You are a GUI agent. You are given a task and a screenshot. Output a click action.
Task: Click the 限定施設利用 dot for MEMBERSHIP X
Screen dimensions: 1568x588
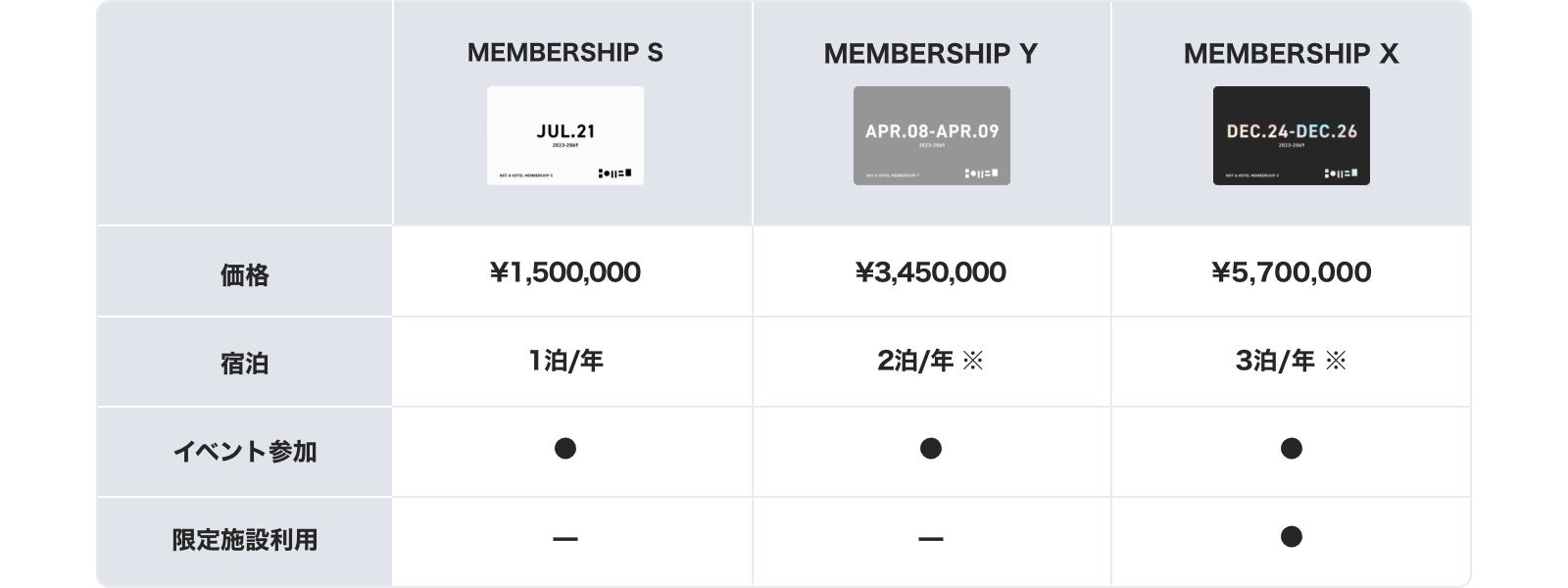[x=1292, y=536]
